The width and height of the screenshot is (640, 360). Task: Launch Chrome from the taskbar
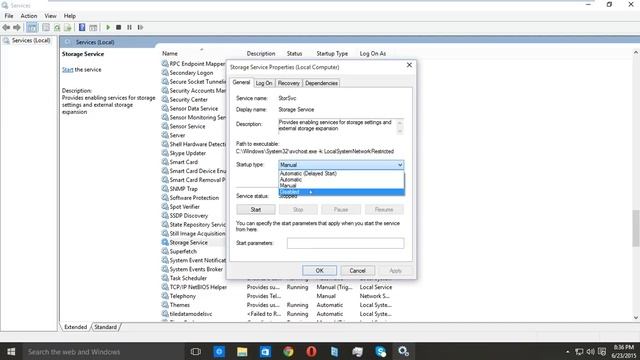[288, 351]
